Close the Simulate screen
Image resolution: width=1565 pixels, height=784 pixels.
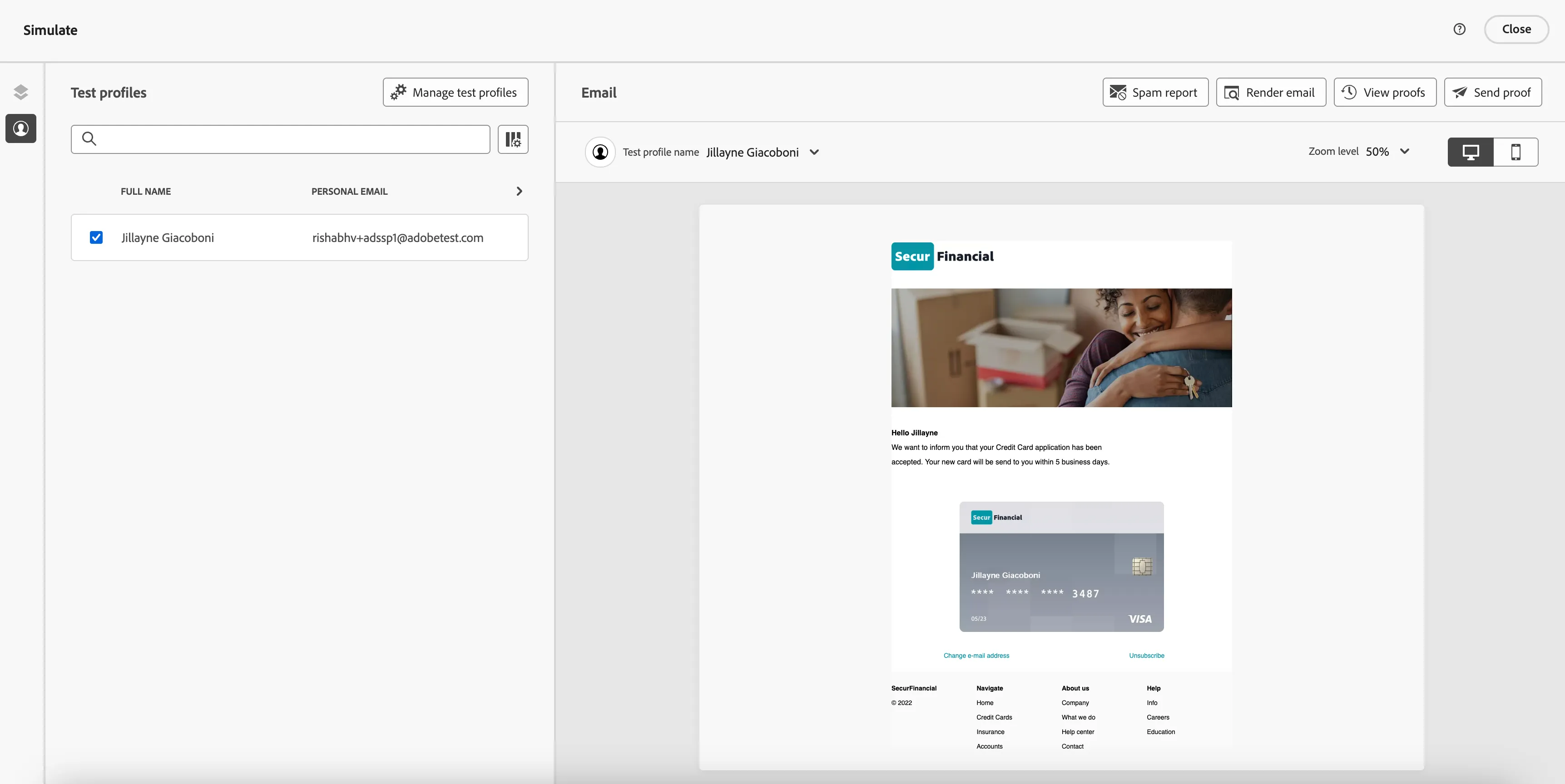pyautogui.click(x=1516, y=29)
